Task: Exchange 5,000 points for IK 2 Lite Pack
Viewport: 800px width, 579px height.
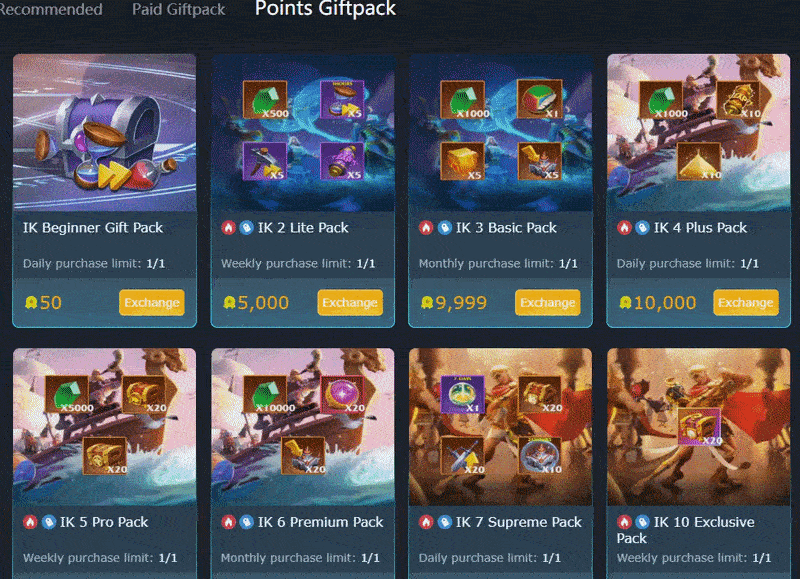Action: [x=350, y=303]
